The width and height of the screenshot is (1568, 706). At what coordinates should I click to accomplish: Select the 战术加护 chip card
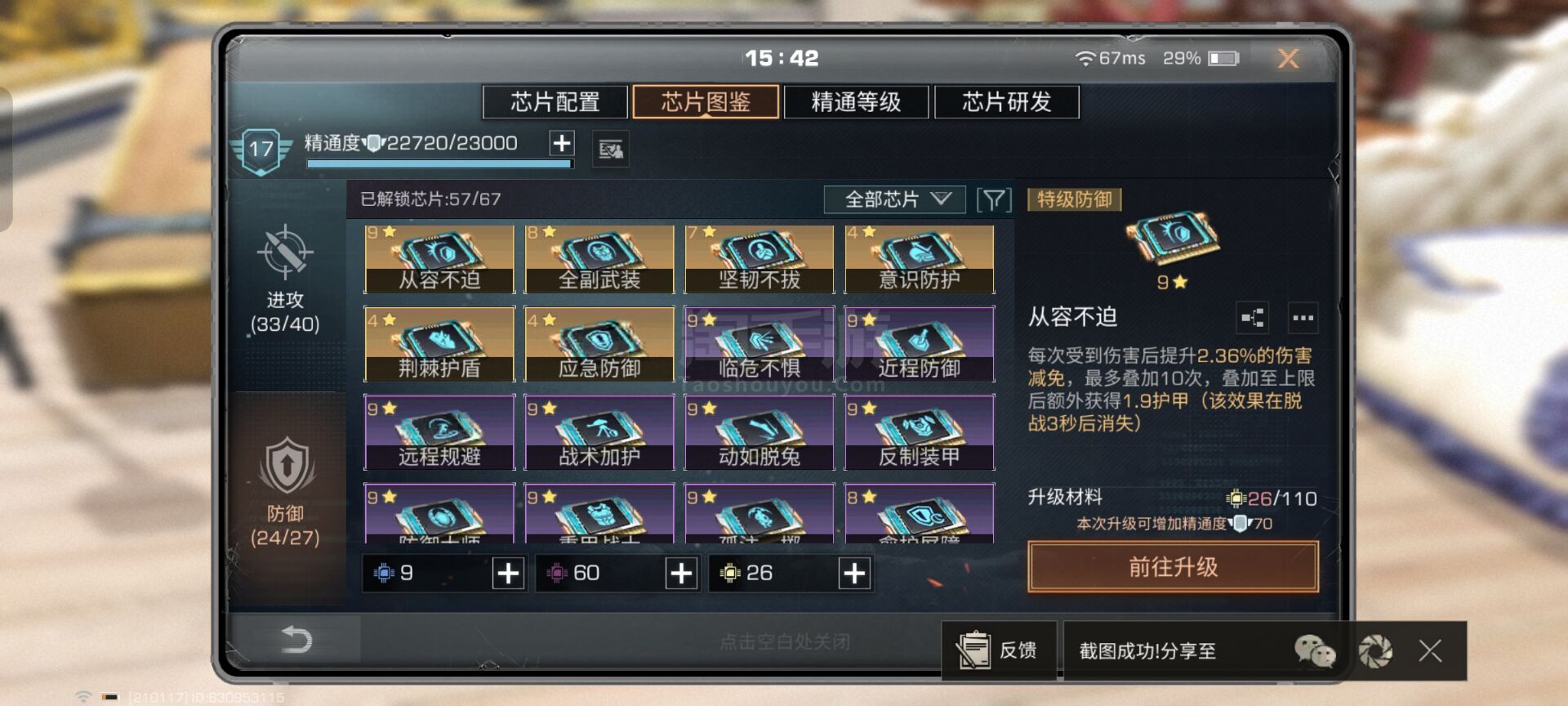[599, 432]
